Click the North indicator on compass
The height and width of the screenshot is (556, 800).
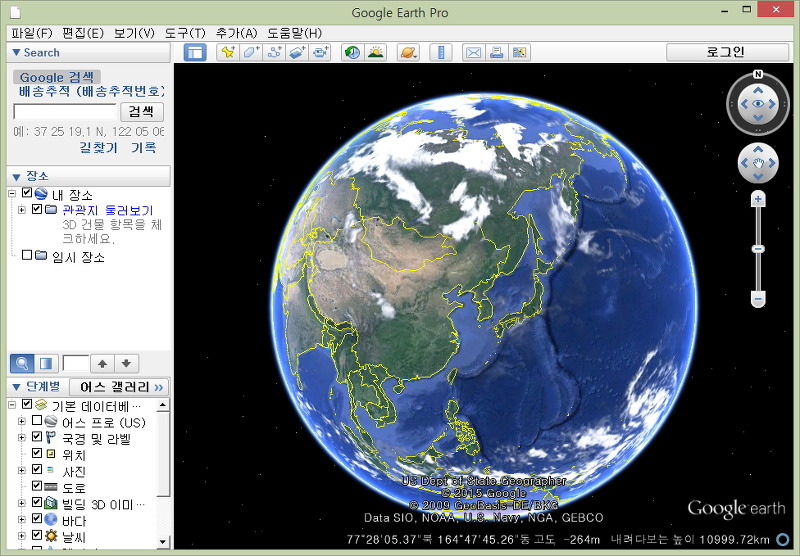pos(758,74)
